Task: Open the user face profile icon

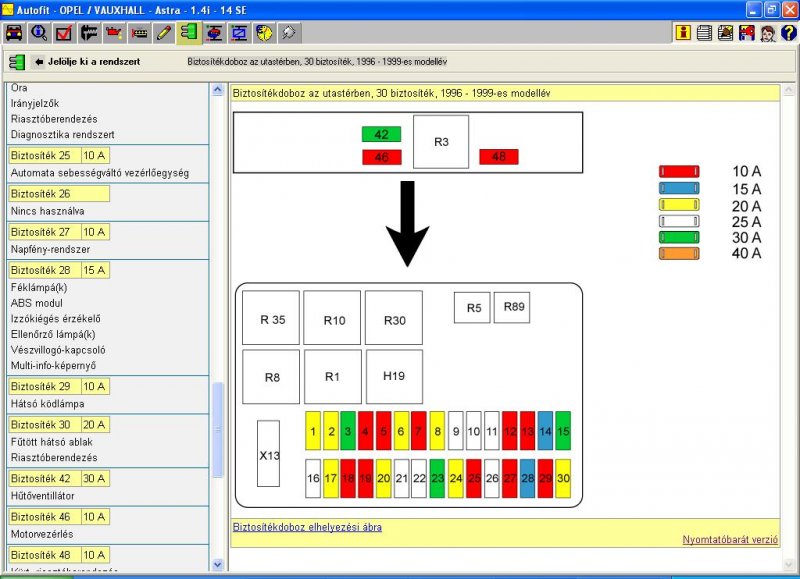Action: (x=767, y=33)
